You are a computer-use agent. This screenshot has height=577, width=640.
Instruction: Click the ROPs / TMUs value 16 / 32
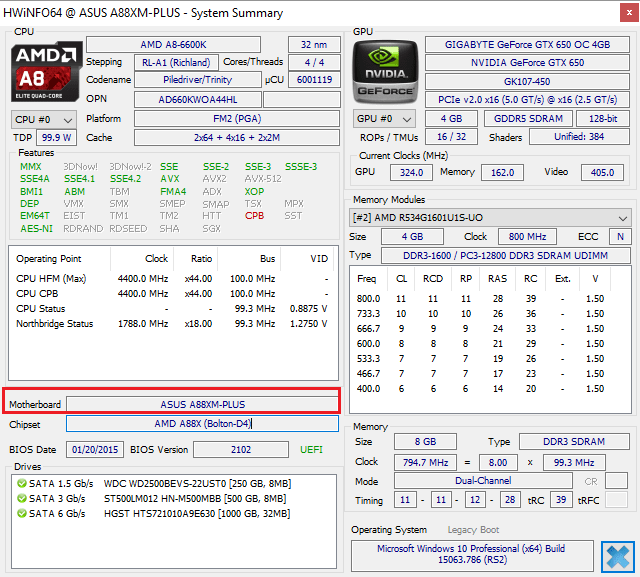click(451, 137)
